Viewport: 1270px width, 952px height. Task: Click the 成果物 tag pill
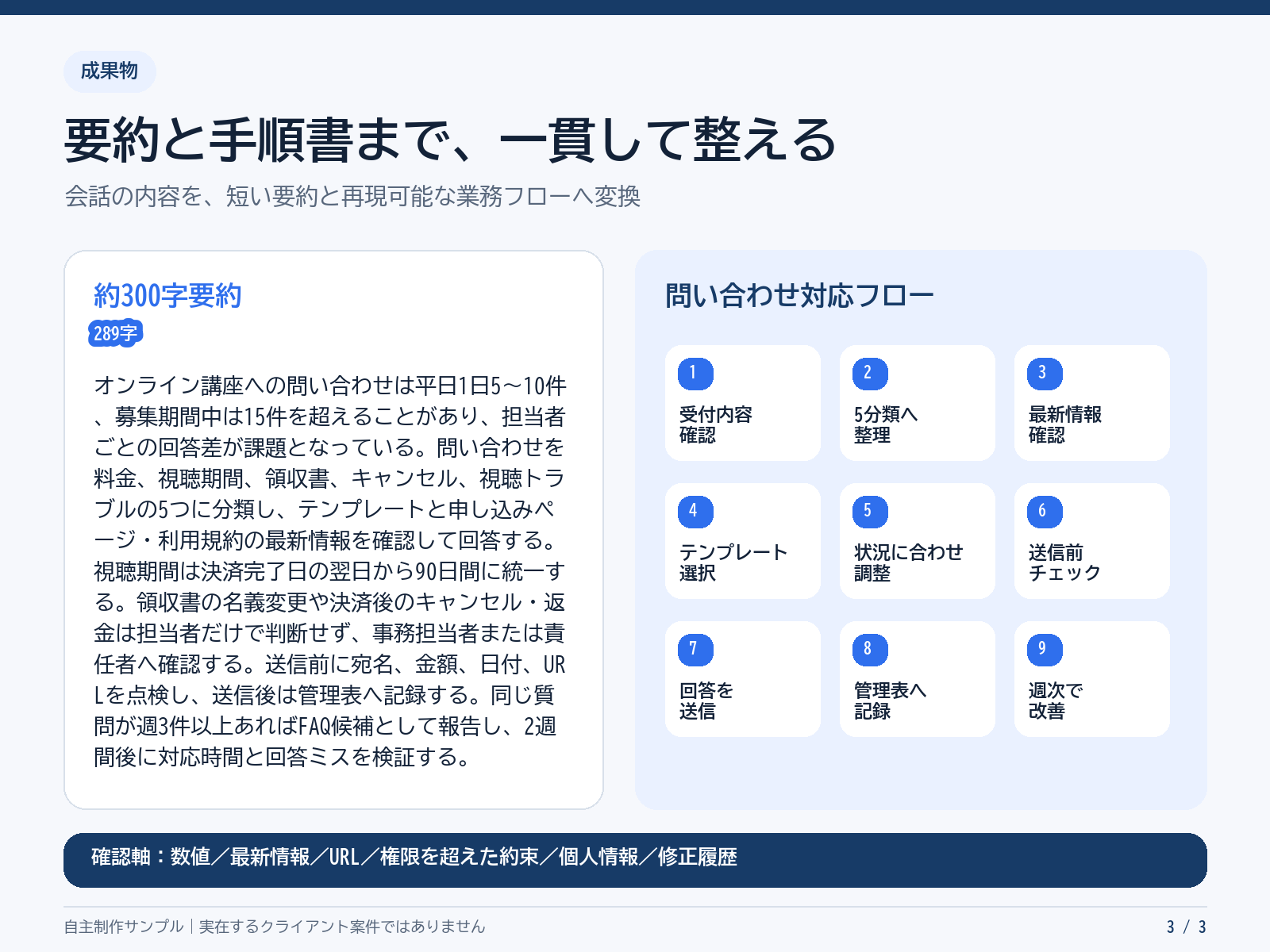[110, 71]
